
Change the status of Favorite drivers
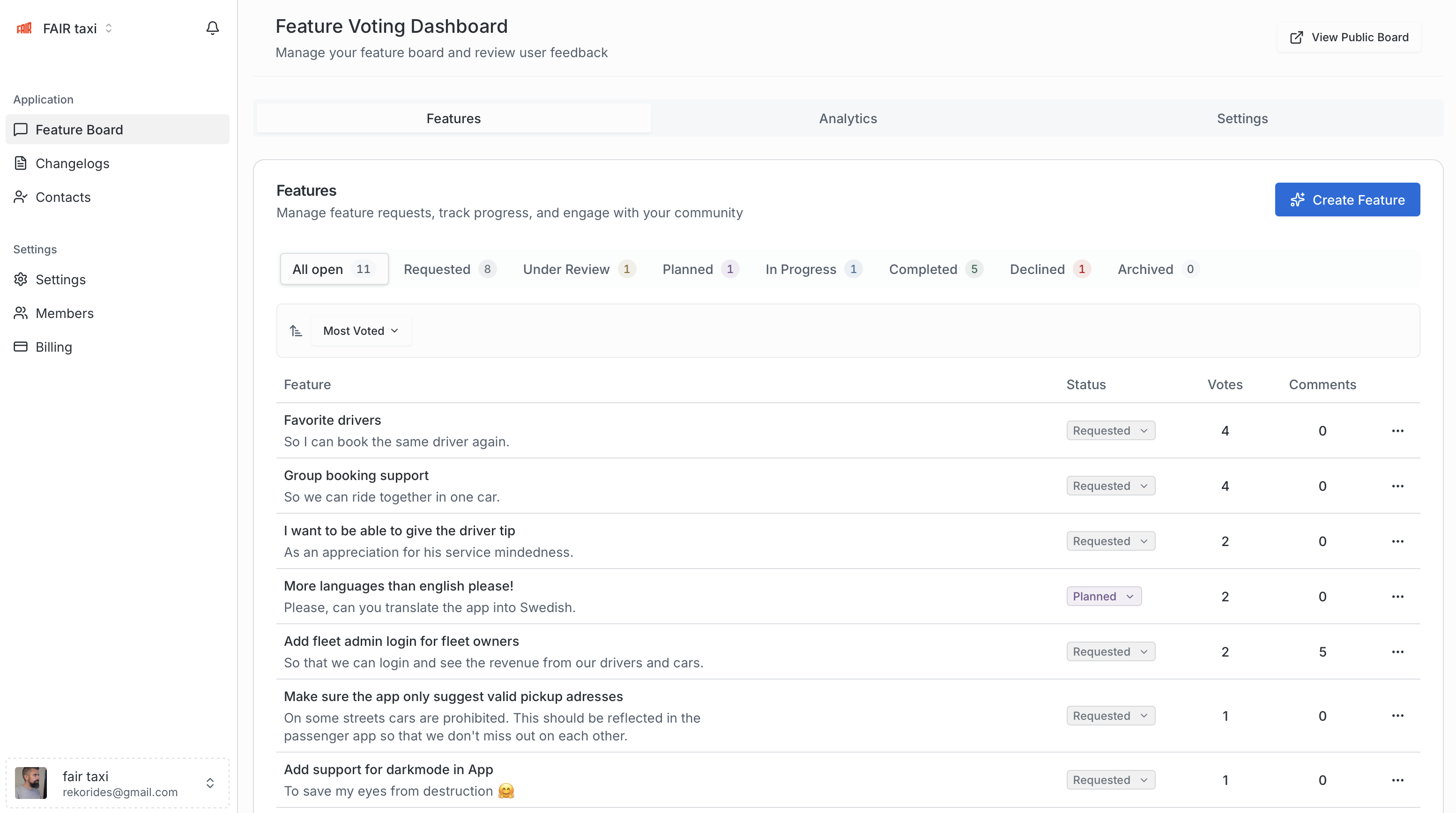click(1110, 430)
